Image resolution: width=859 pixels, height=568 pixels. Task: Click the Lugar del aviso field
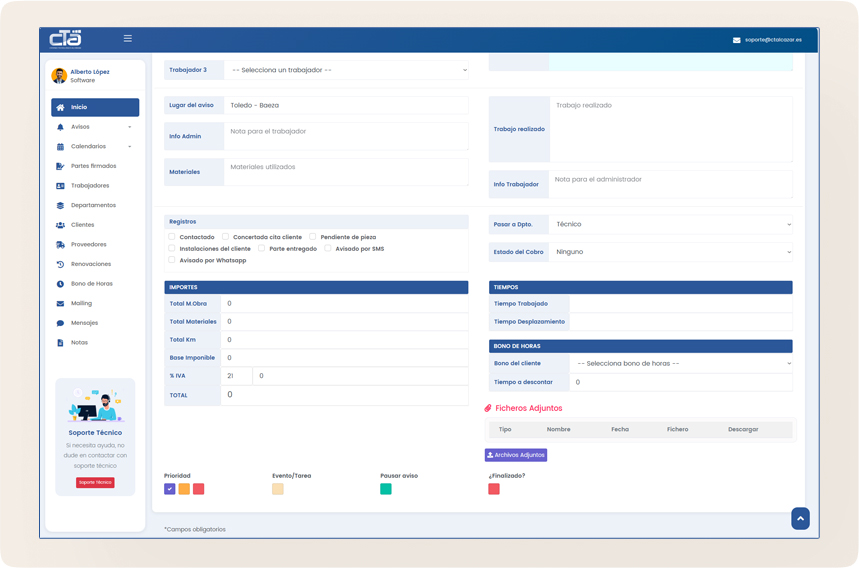point(346,105)
